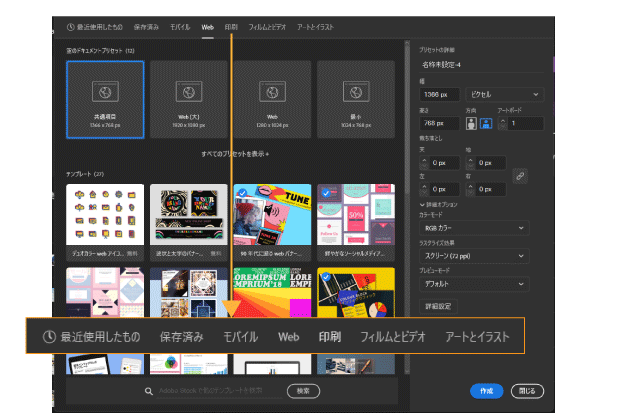Viewport: 620px width, 420px height.
Task: Set orientation to landscape
Action: (488, 124)
